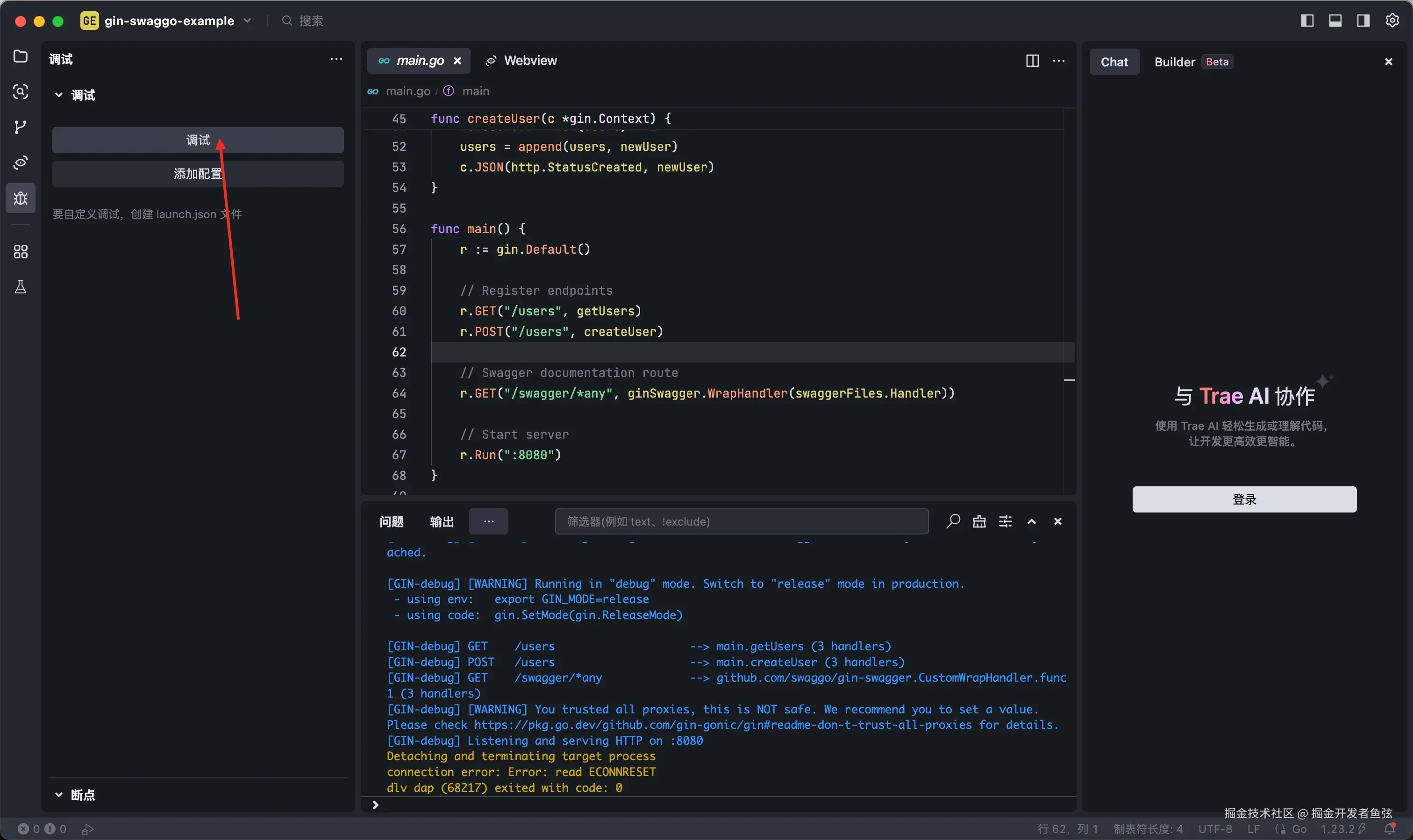Image resolution: width=1413 pixels, height=840 pixels.
Task: Maximize the panel with the up chevron
Action: pyautogui.click(x=1031, y=521)
